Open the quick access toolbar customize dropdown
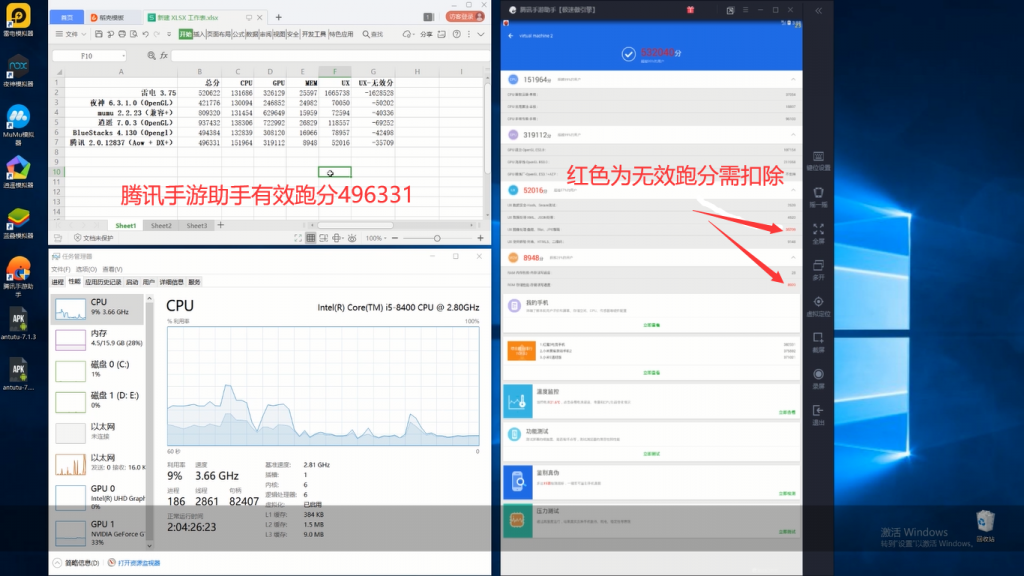Image resolution: width=1024 pixels, height=576 pixels. point(169,34)
